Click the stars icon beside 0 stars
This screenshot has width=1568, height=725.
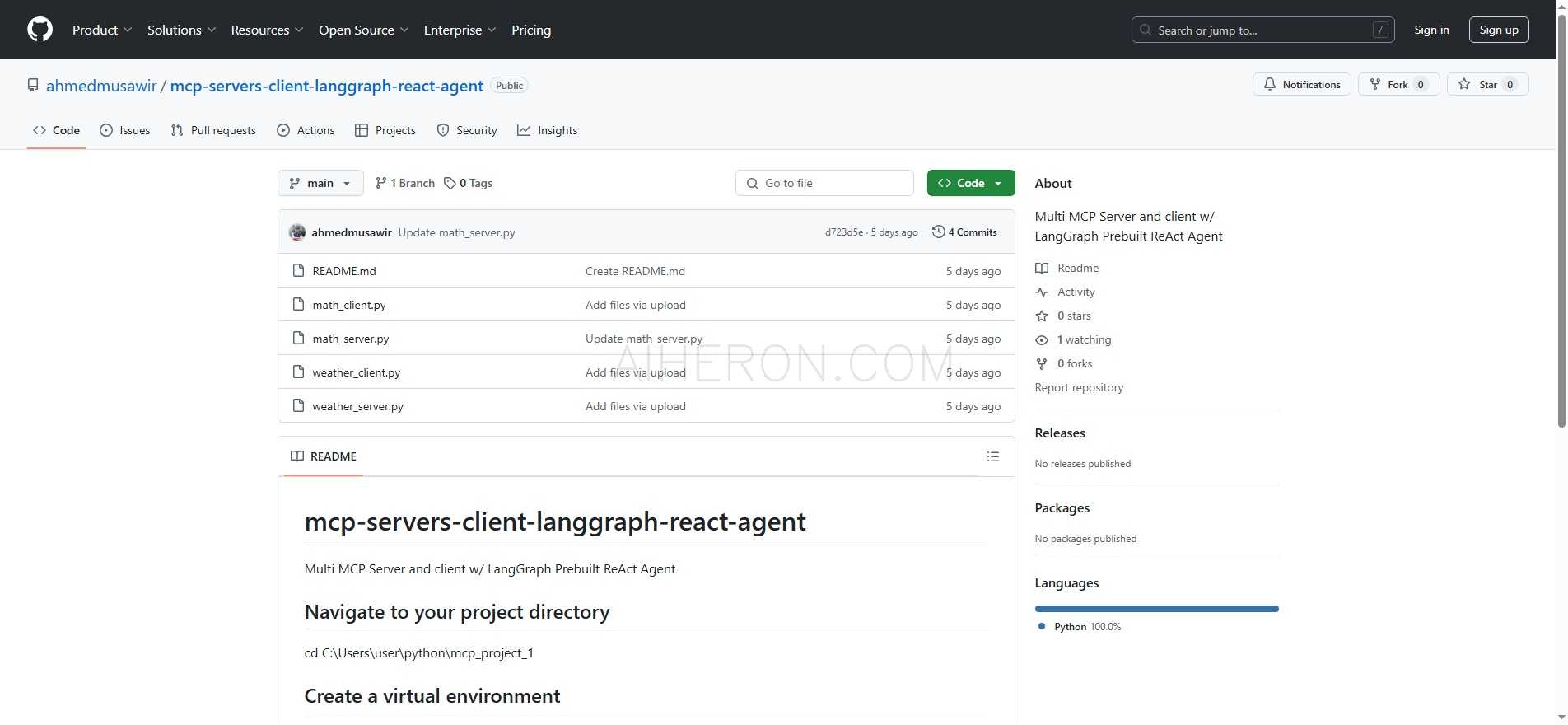[1042, 316]
